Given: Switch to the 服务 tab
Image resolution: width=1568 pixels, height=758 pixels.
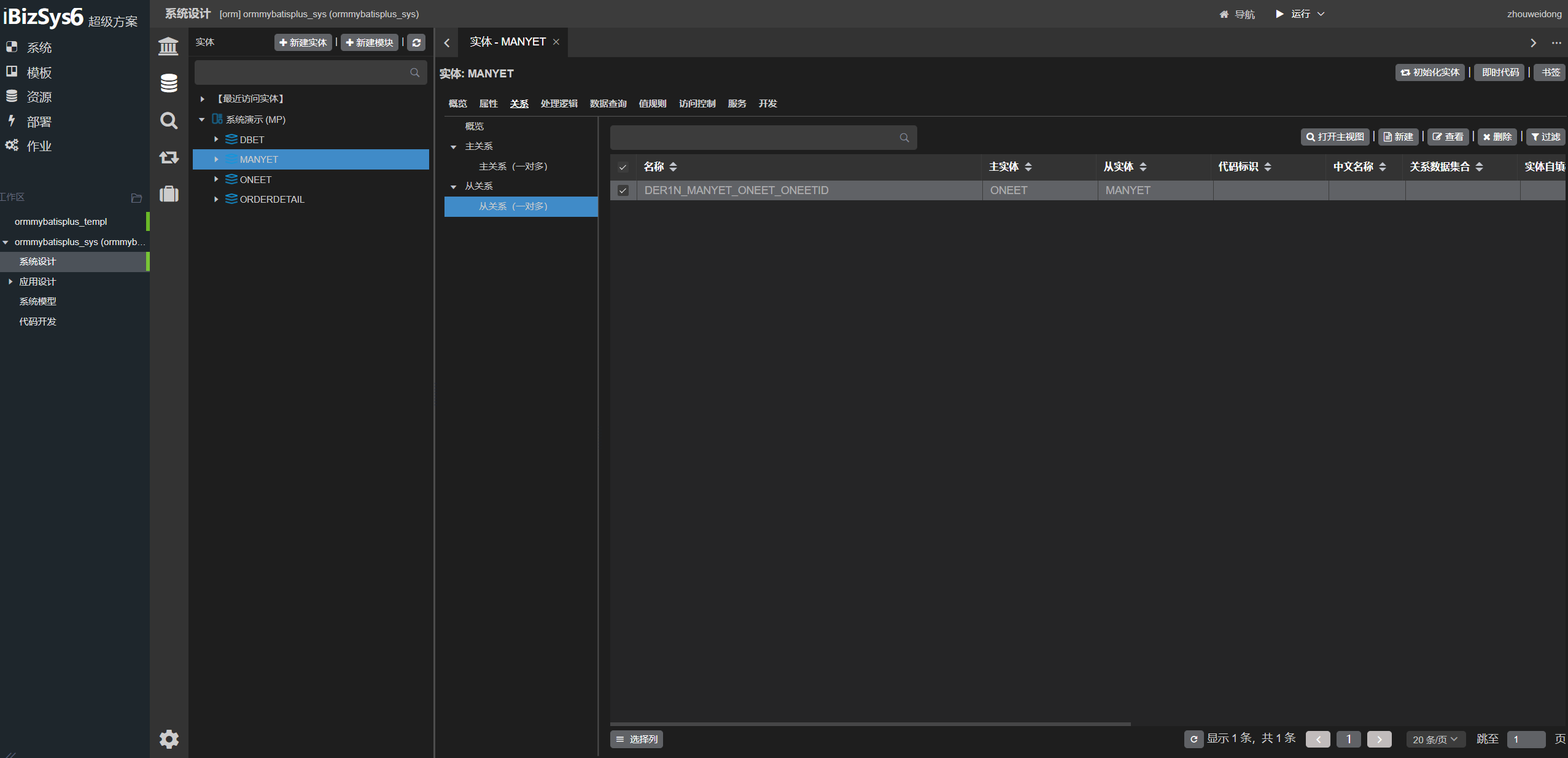Looking at the screenshot, I should [737, 103].
